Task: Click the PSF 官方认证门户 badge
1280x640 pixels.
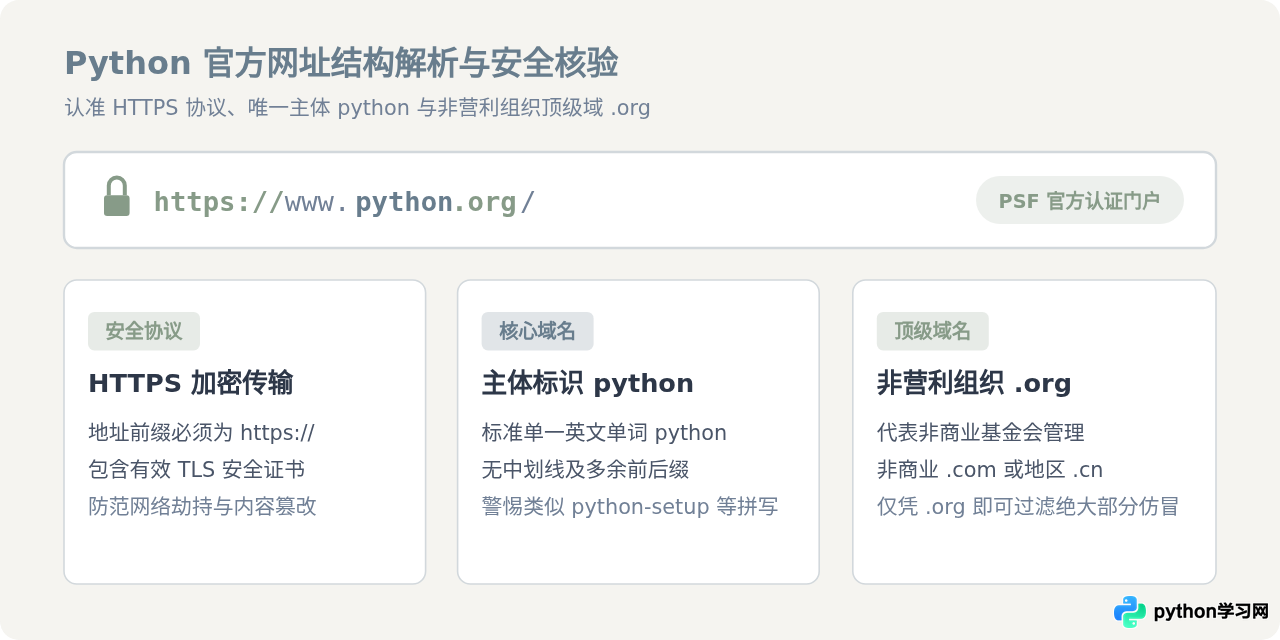Action: pos(1080,200)
